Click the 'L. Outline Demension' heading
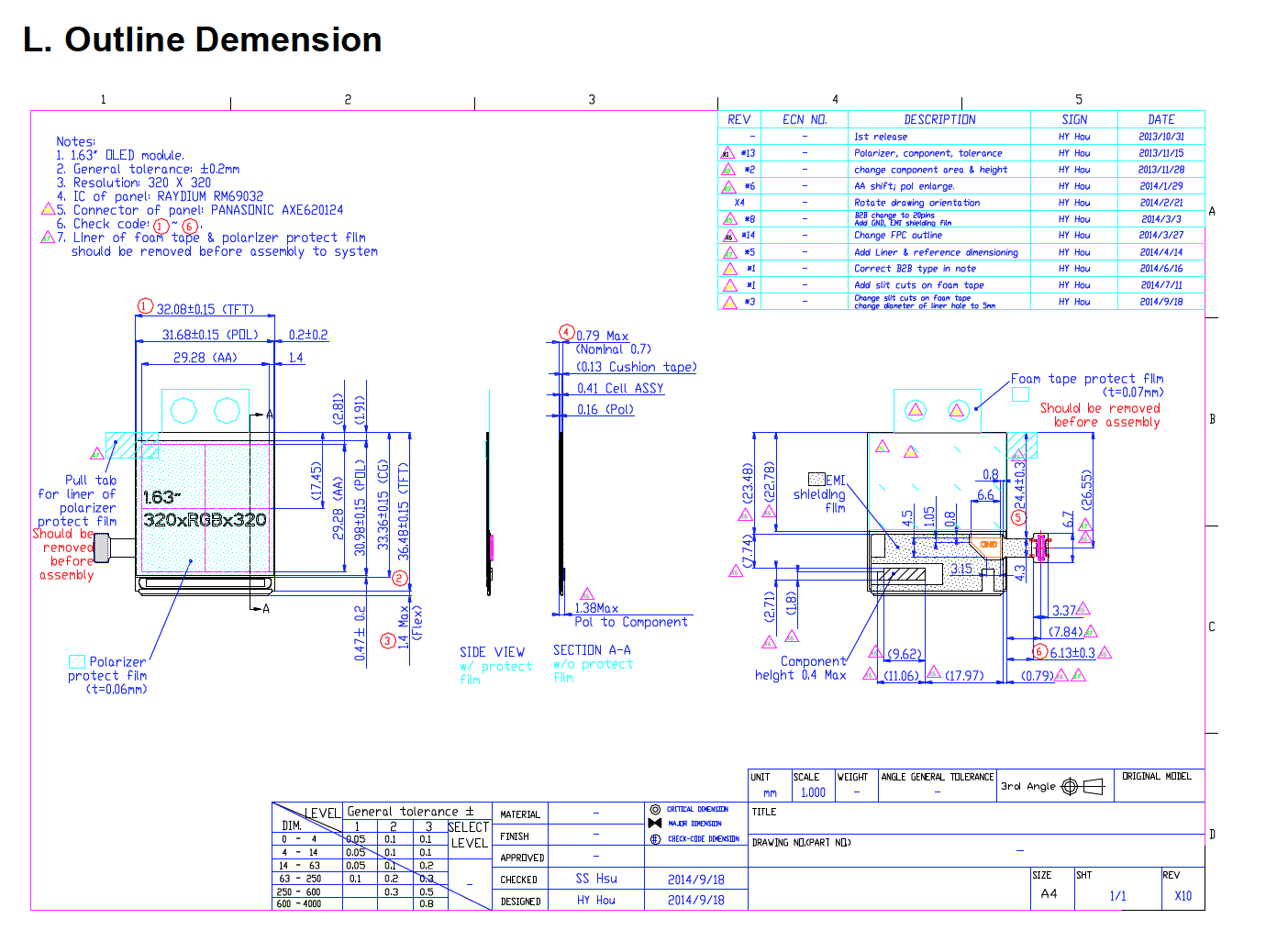Screen dimensions: 1266x952 coord(203,39)
